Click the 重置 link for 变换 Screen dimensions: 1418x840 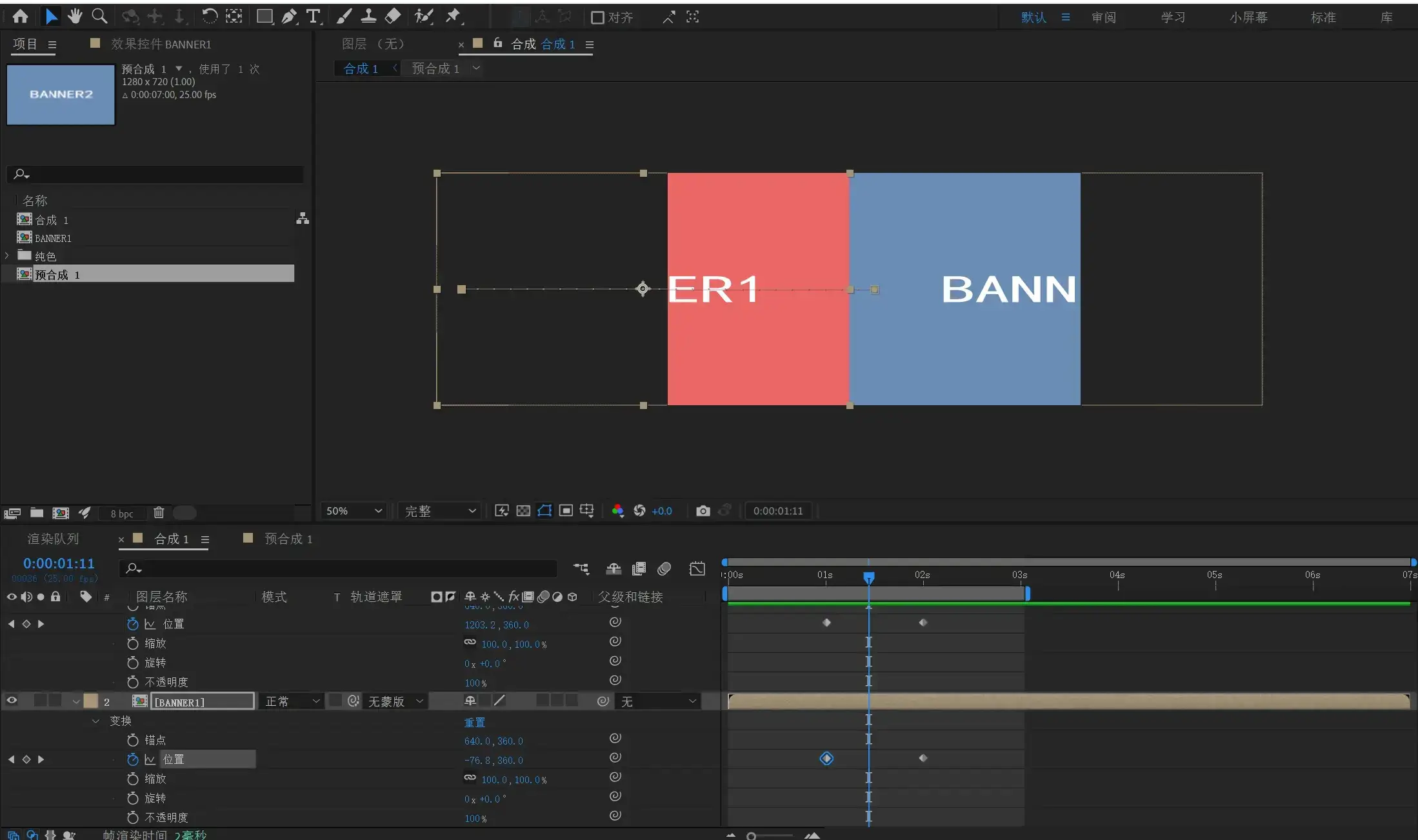474,722
